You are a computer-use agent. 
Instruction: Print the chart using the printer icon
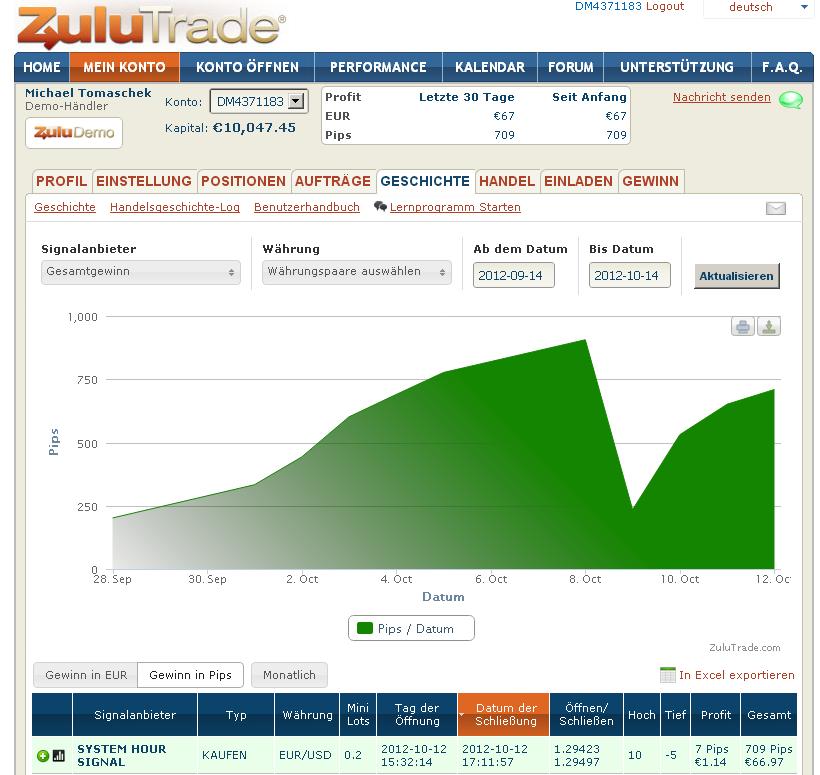point(742,326)
